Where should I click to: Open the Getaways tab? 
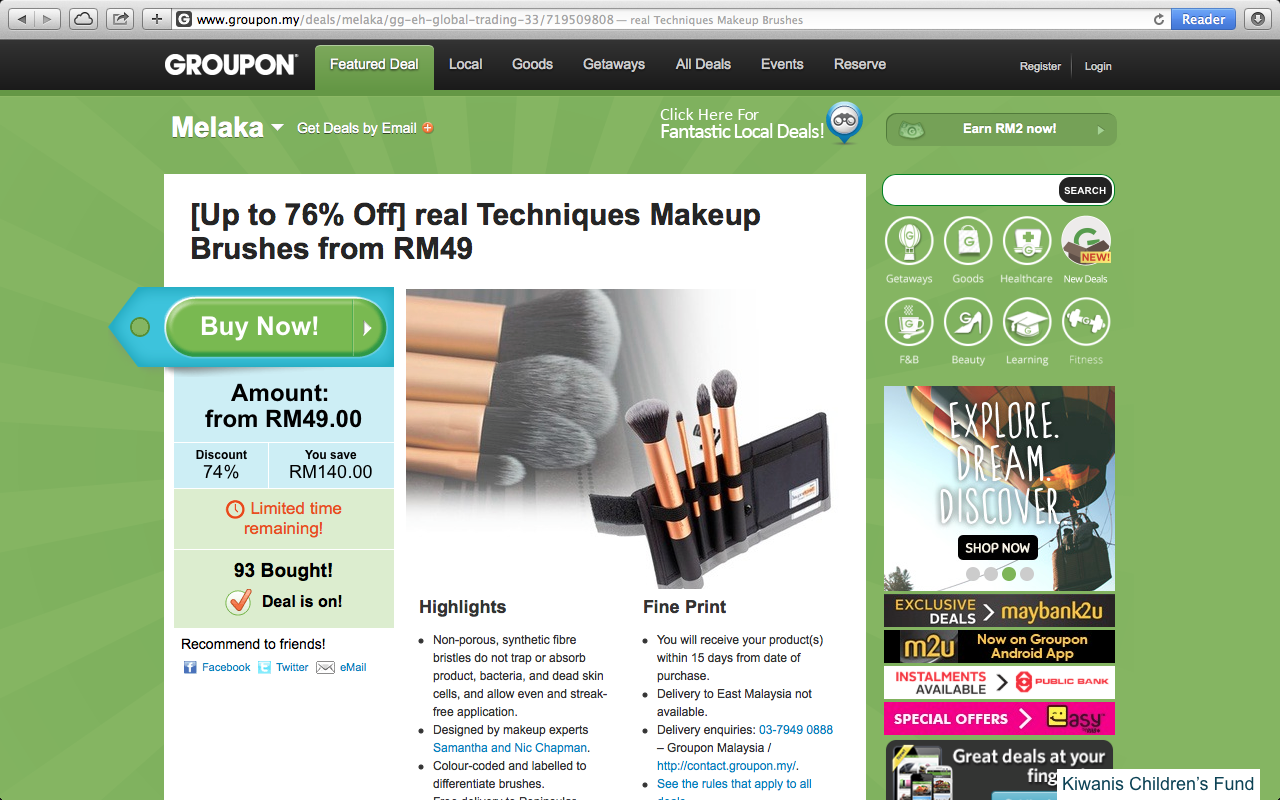click(614, 65)
